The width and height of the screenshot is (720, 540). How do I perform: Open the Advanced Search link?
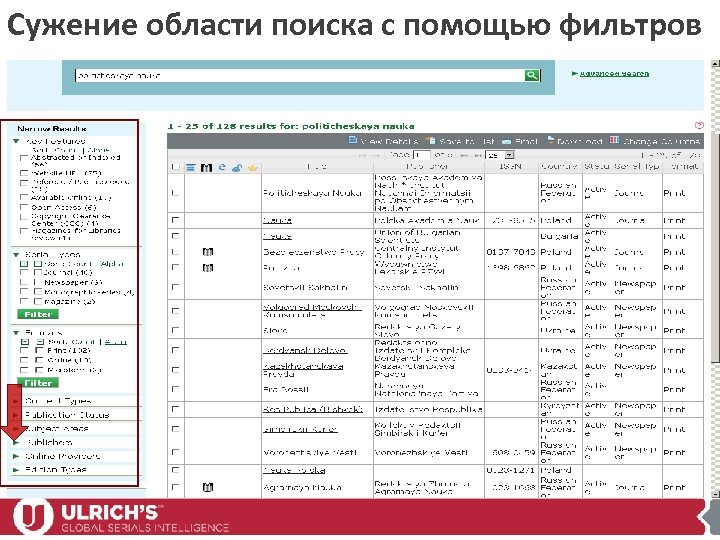614,73
